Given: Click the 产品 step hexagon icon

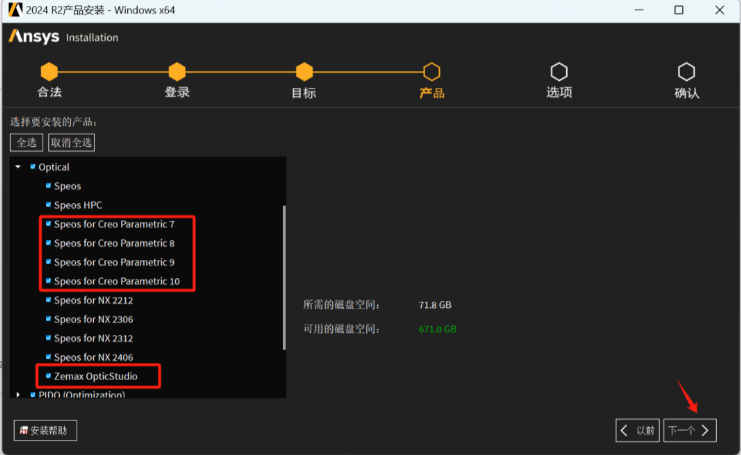Looking at the screenshot, I should pos(431,72).
